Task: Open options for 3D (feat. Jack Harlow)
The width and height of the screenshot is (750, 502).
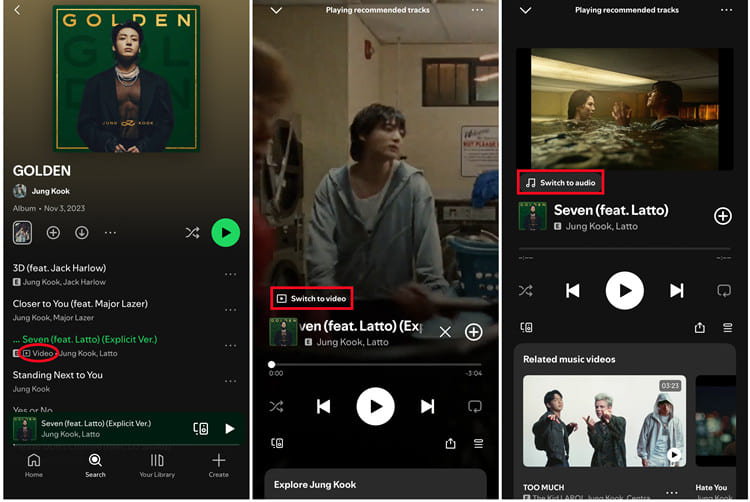Action: [231, 274]
